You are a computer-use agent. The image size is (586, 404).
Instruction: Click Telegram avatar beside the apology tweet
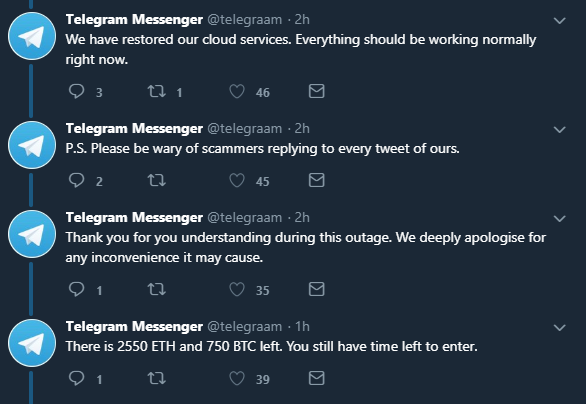coord(32,234)
